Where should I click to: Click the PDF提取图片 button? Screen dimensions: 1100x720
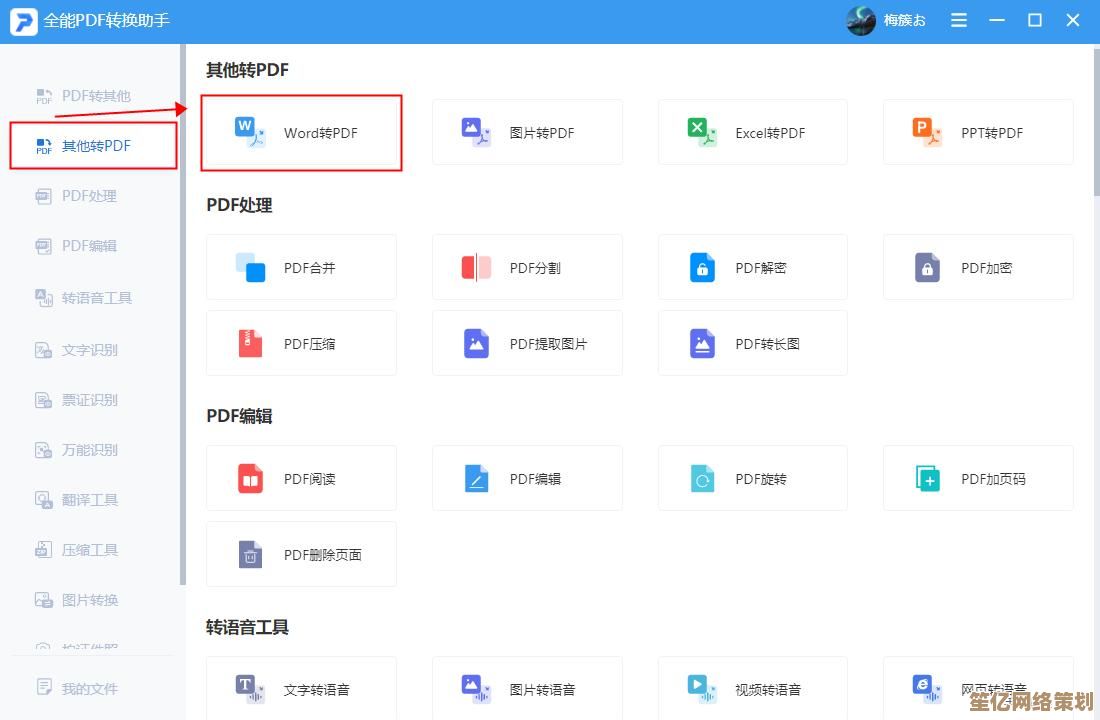coord(527,343)
